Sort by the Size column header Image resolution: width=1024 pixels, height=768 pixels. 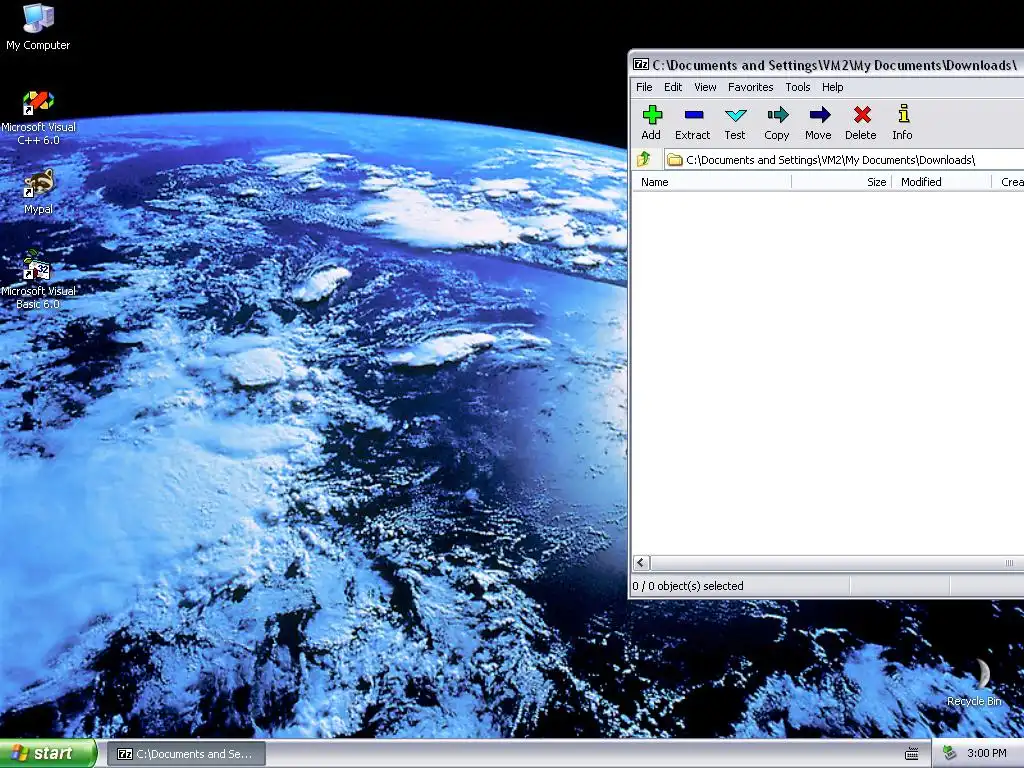(x=842, y=182)
